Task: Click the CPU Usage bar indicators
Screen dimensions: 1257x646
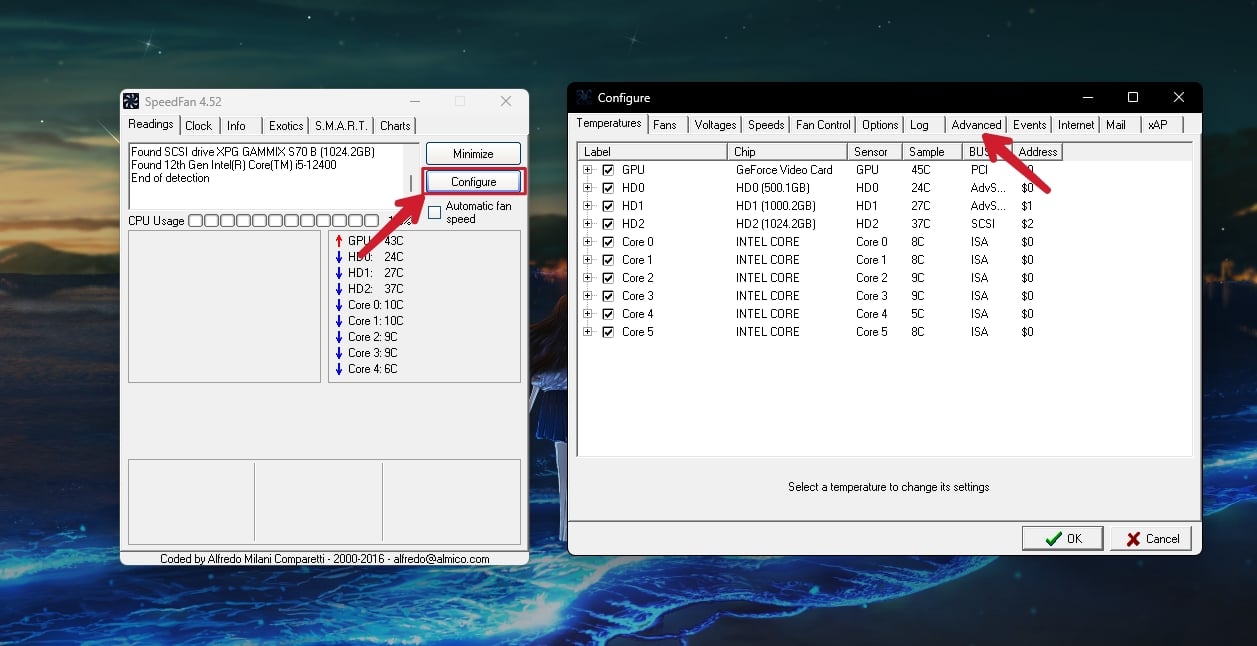Action: click(x=283, y=221)
